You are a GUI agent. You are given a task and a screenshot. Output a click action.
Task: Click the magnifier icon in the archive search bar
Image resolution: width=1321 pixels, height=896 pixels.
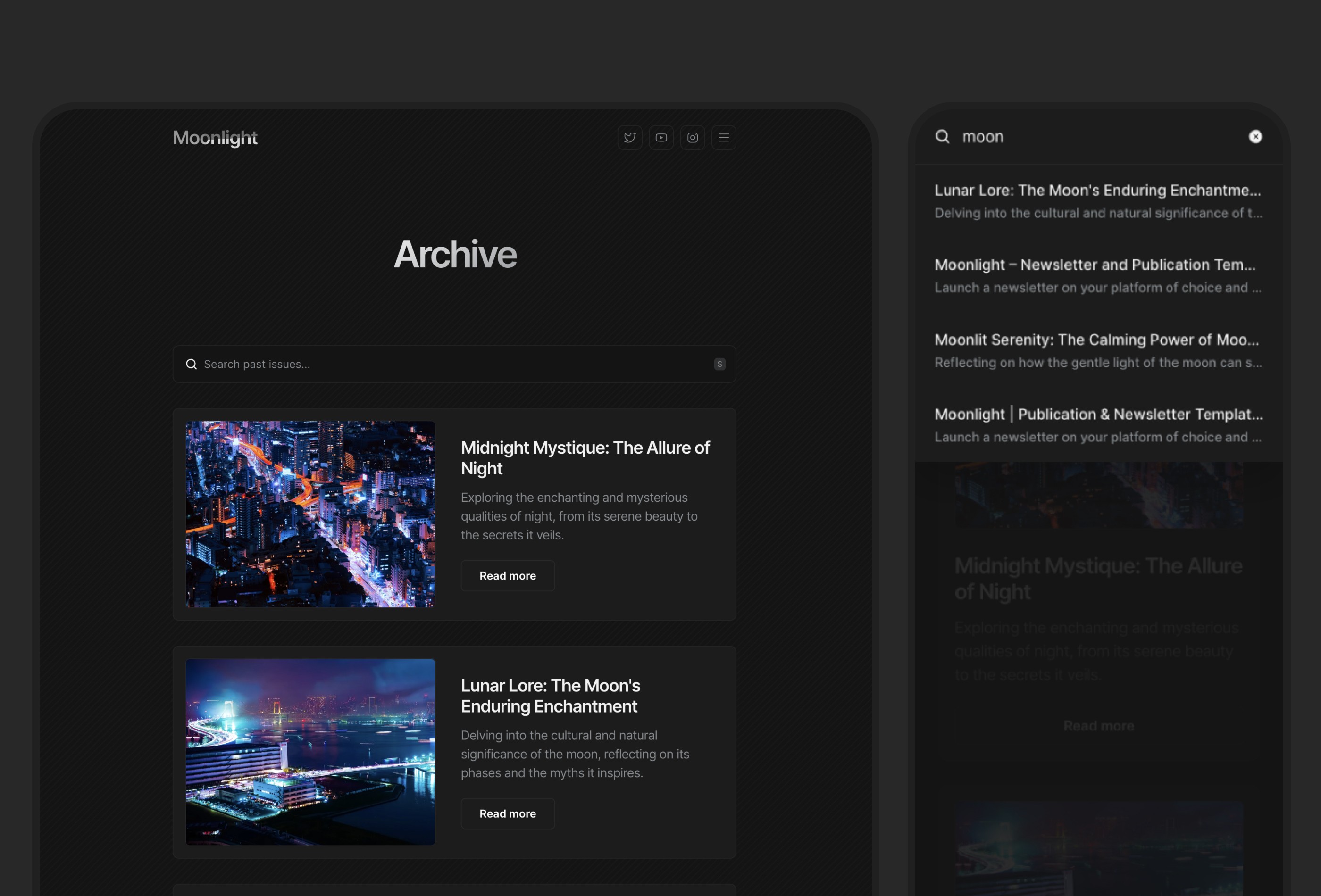[x=191, y=364]
